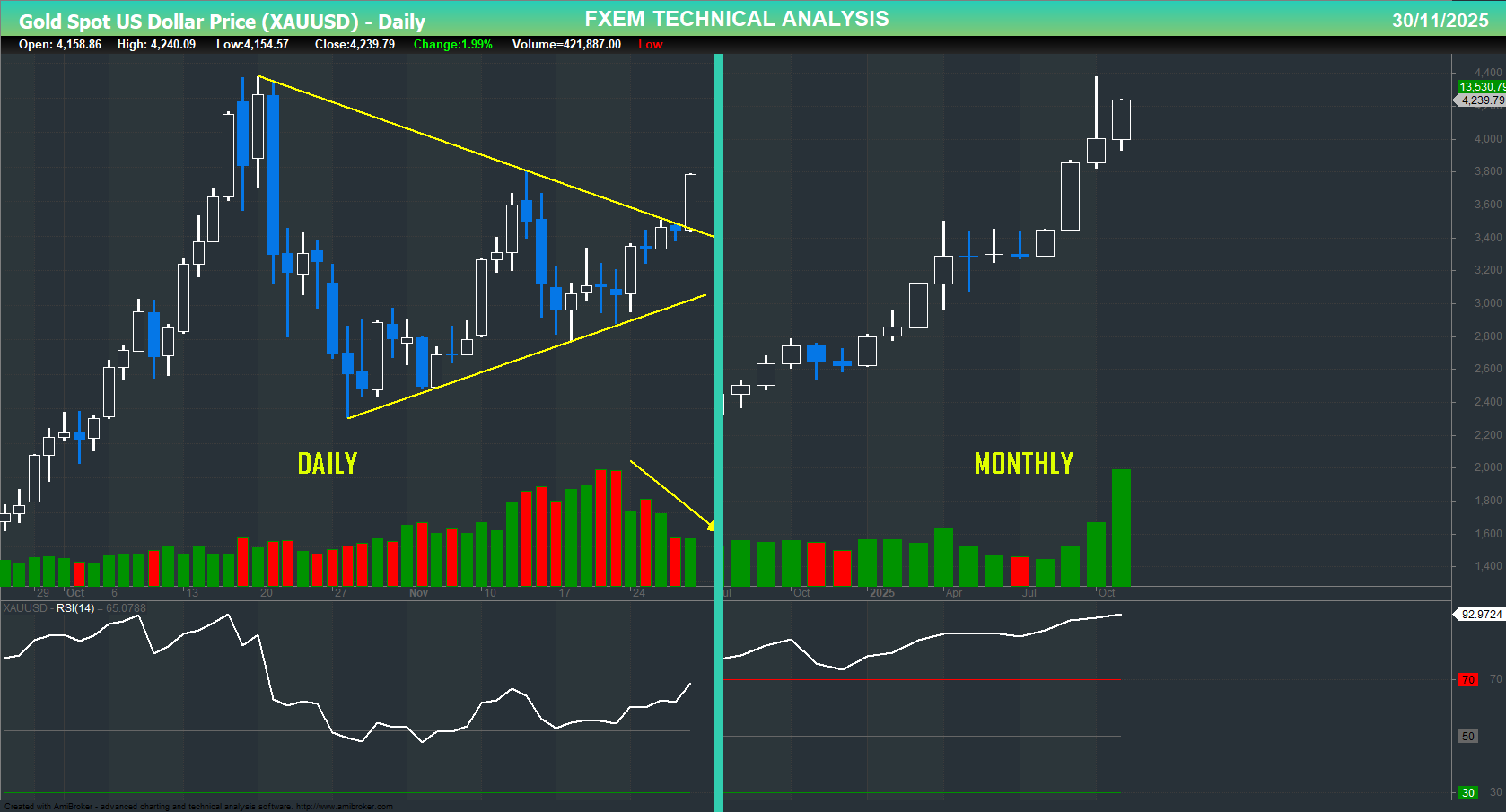Click the gray 50 RSI midline badge
This screenshot has height=812, width=1506.
1468,736
